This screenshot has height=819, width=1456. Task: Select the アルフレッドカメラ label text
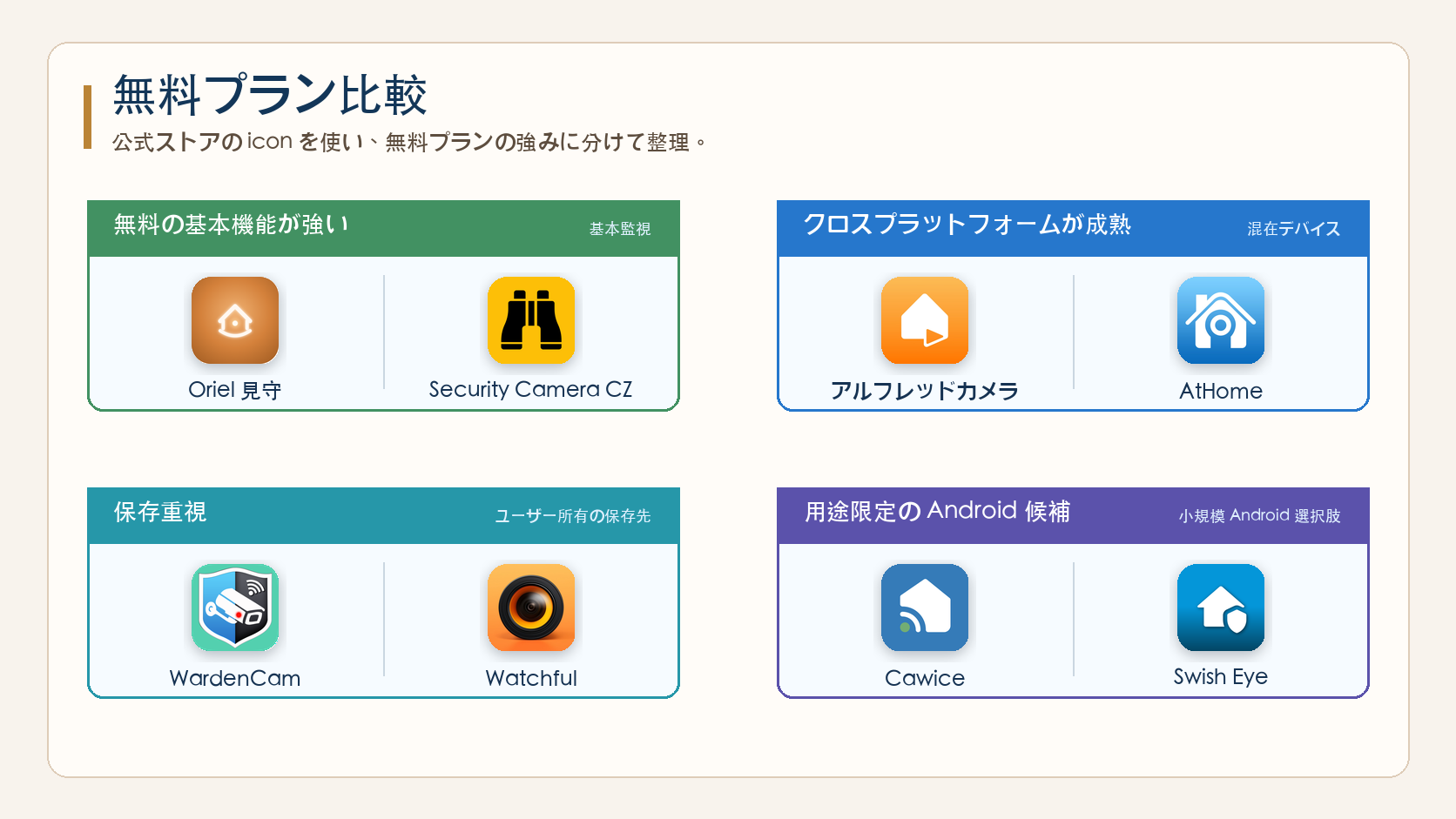(925, 391)
